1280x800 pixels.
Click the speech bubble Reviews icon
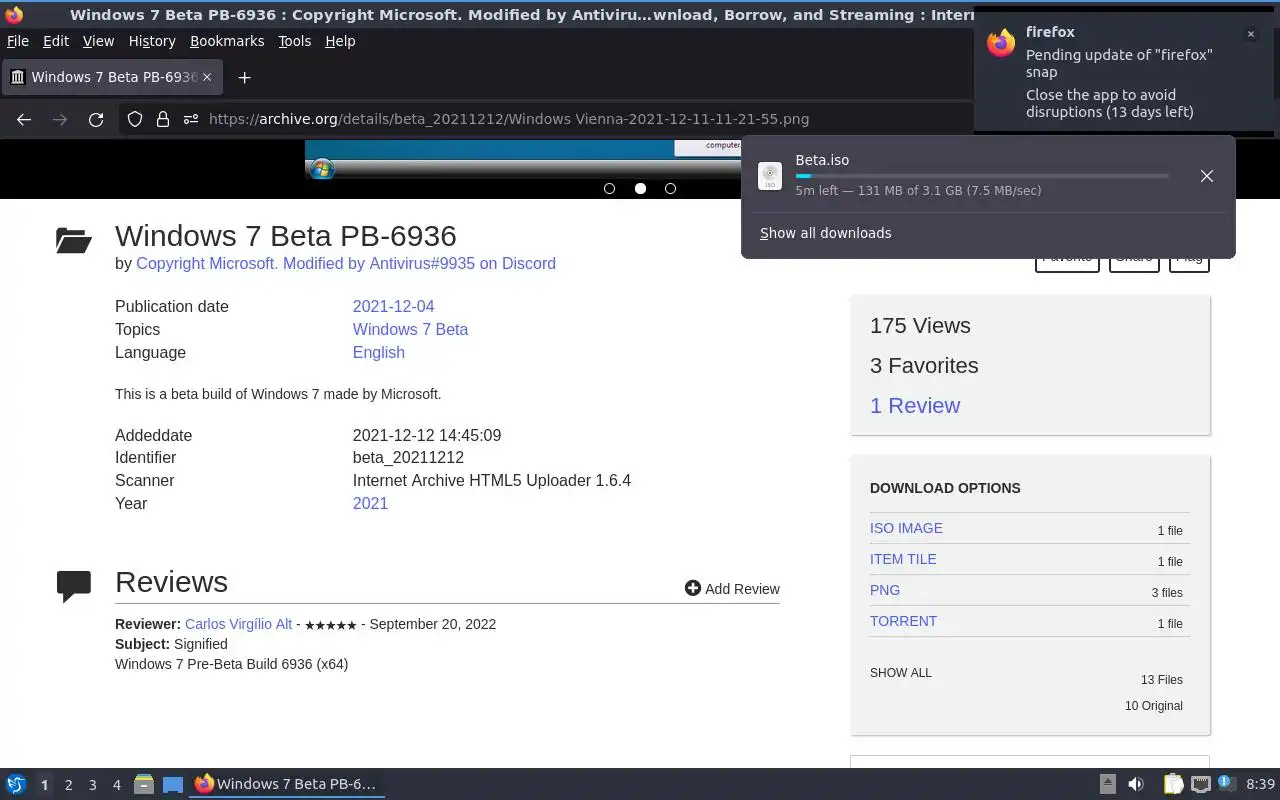(x=74, y=586)
